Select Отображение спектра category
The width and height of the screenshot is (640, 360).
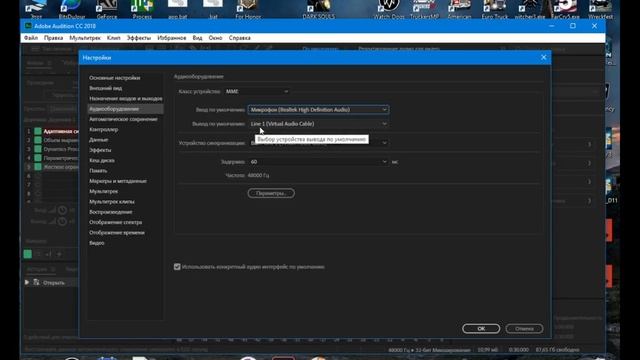click(116, 222)
